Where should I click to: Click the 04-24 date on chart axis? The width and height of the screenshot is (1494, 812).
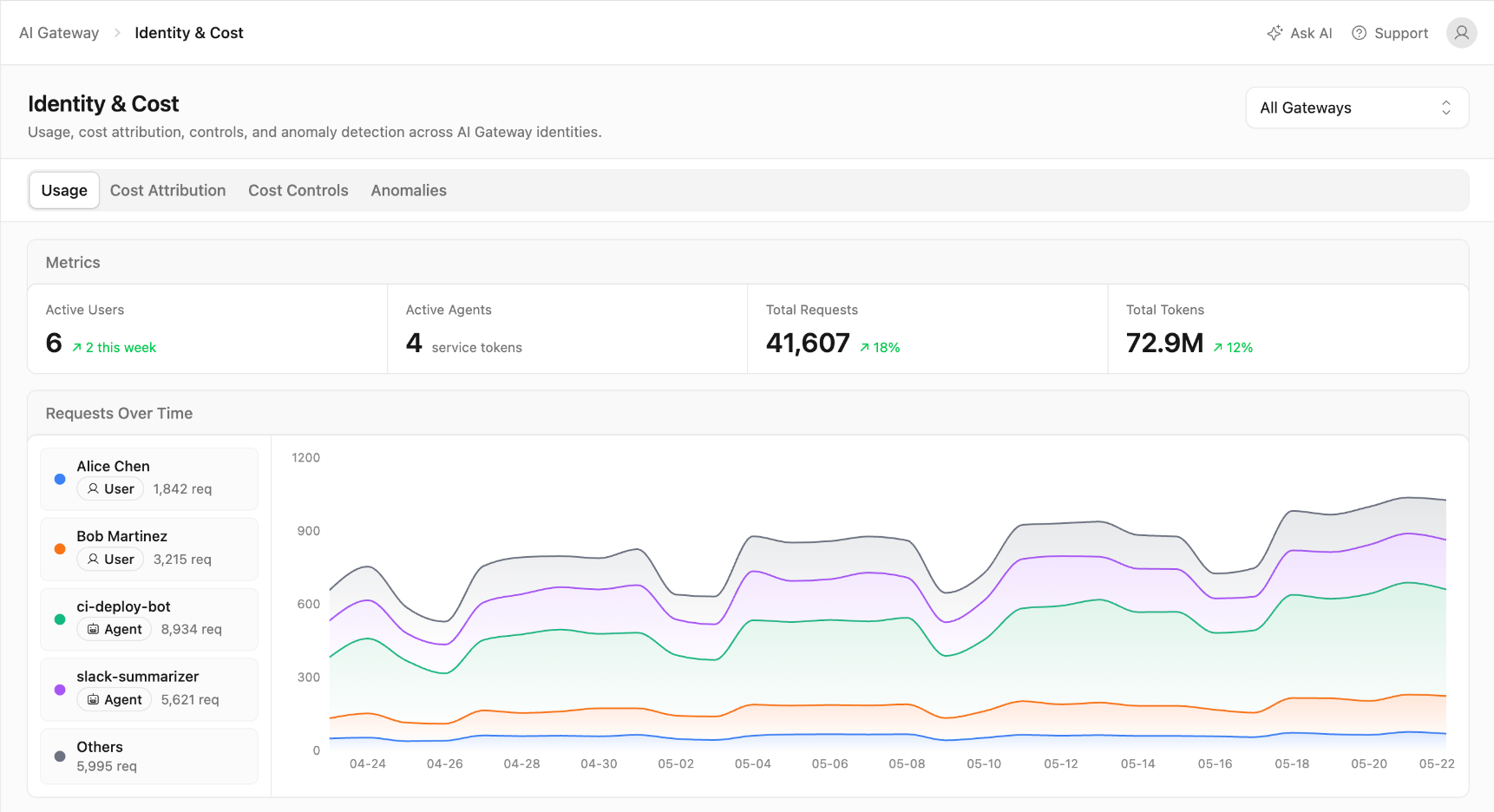[x=368, y=764]
